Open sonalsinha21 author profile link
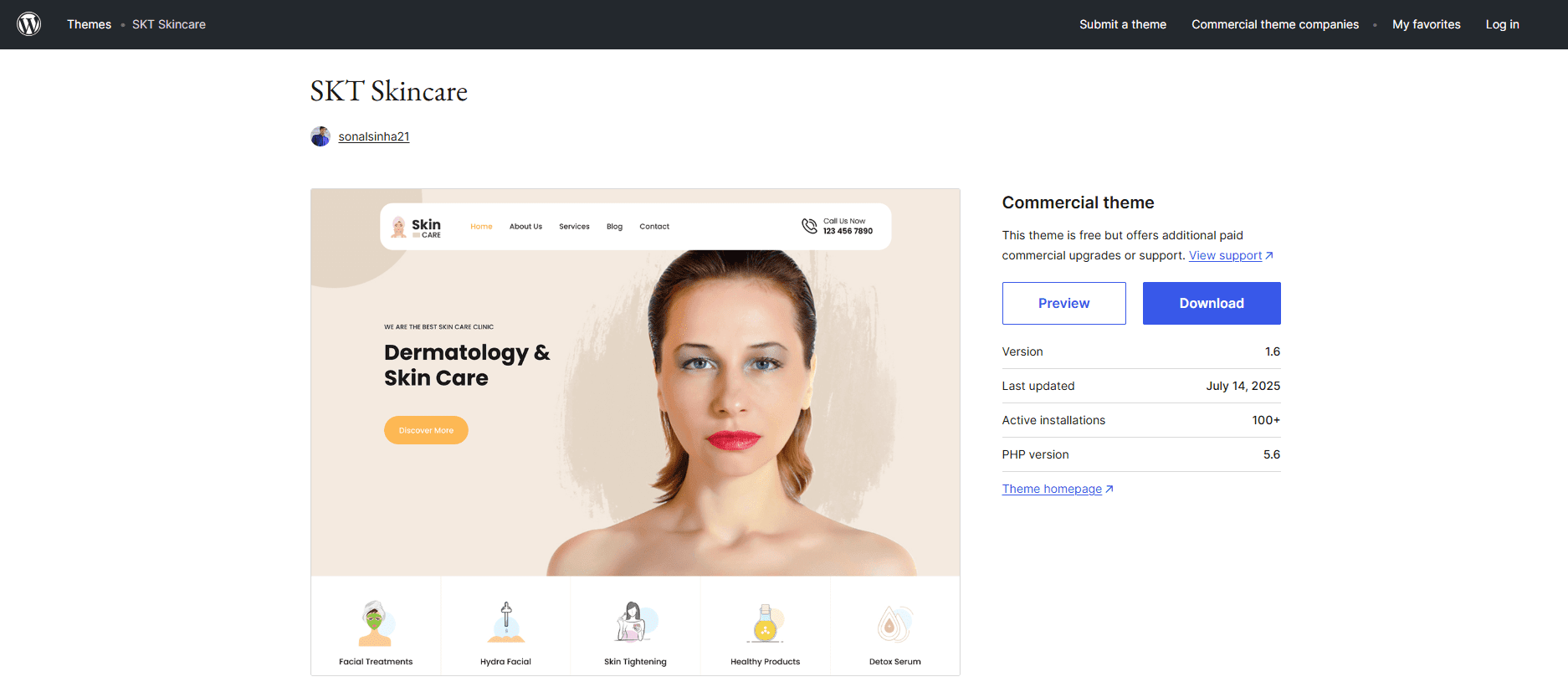 374,136
